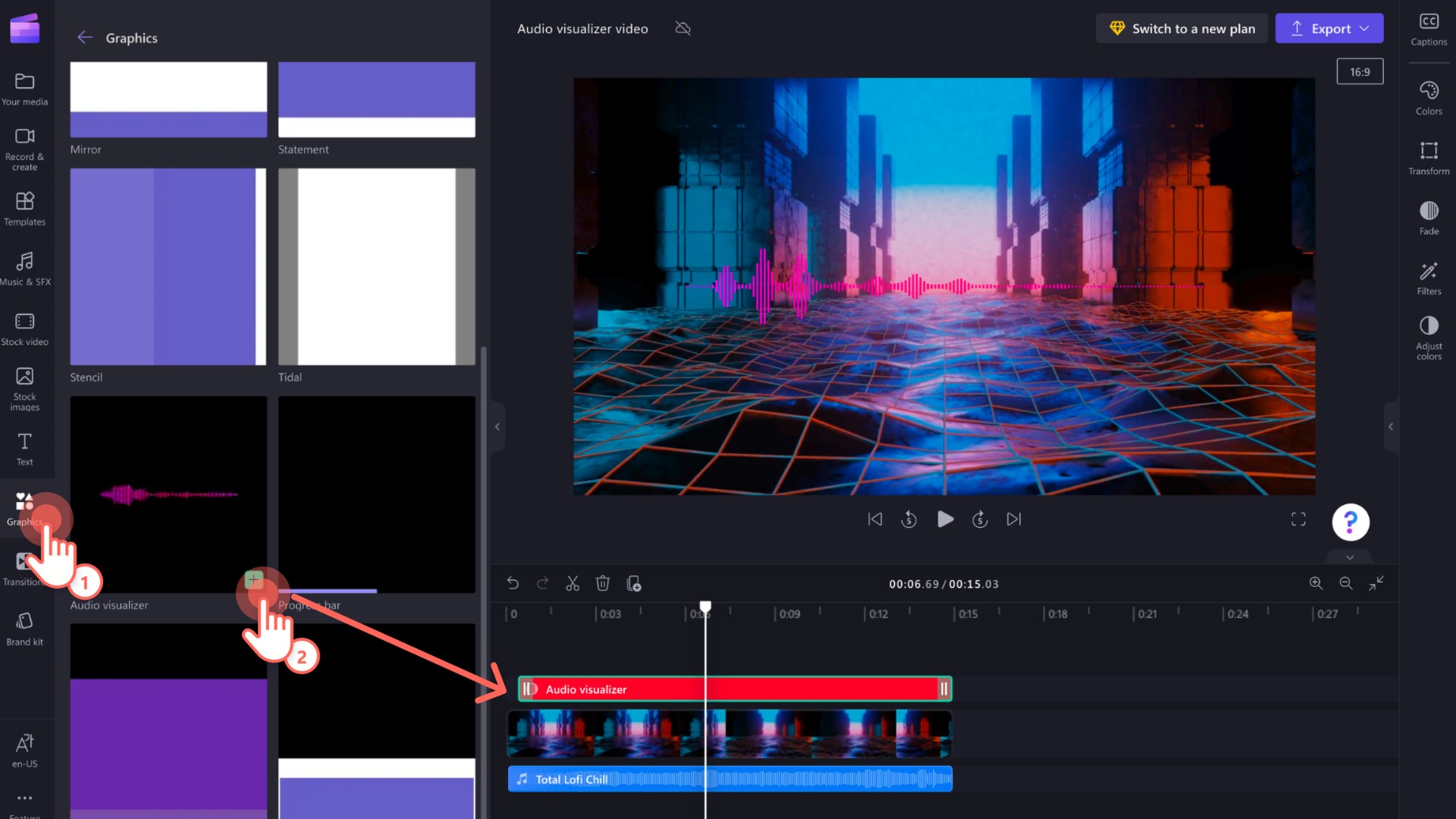Click the cloud sync off icon
Screen dimensions: 1456x819
tap(682, 29)
